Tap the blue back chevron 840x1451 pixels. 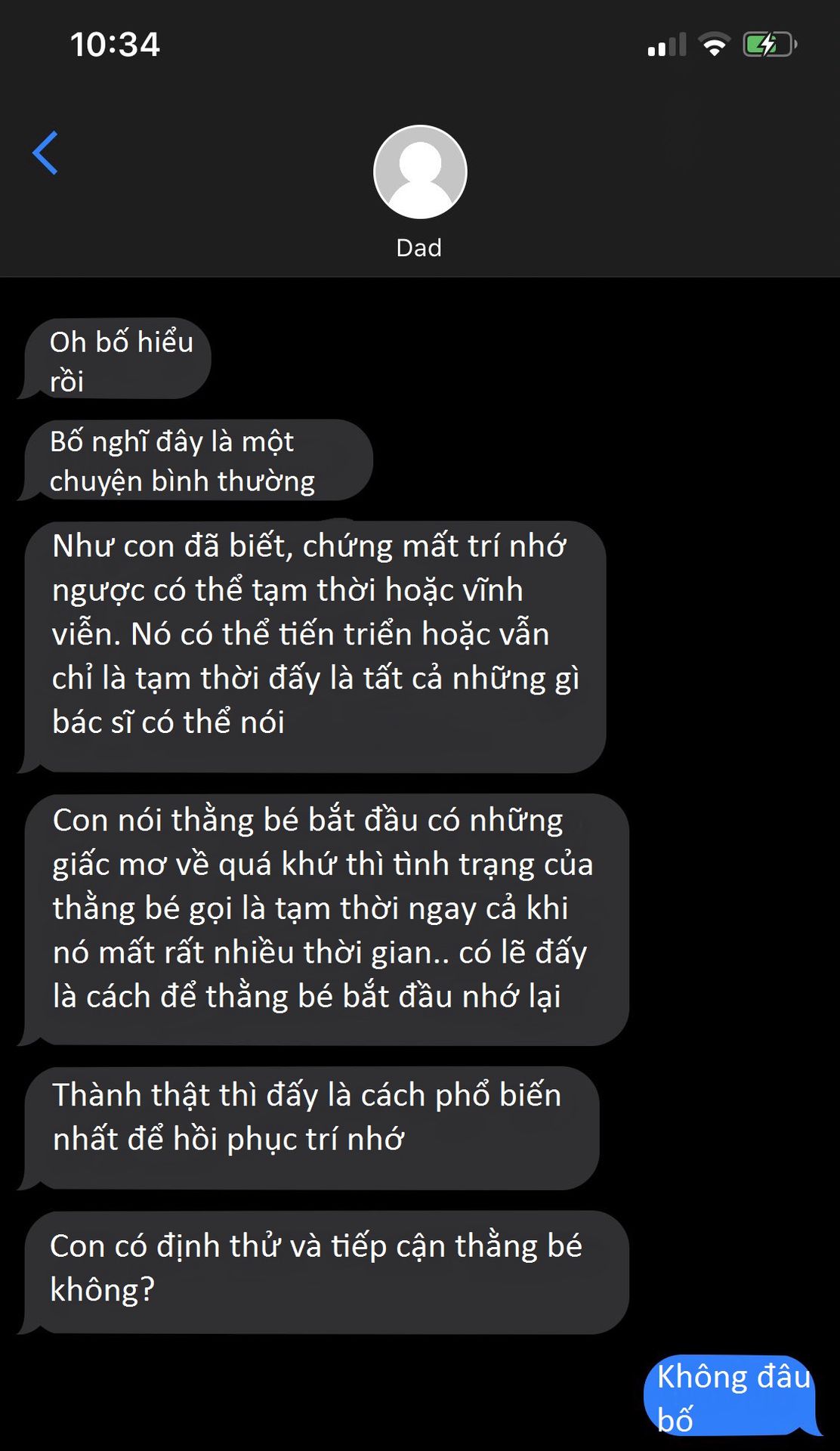45,153
